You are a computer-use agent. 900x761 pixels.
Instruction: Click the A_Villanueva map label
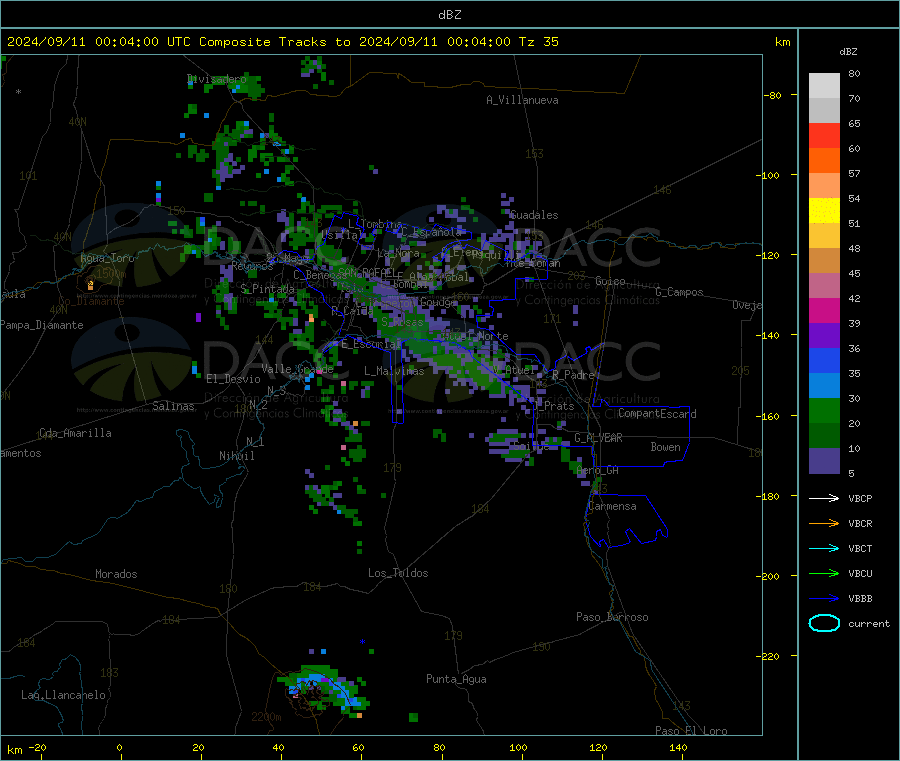[522, 100]
